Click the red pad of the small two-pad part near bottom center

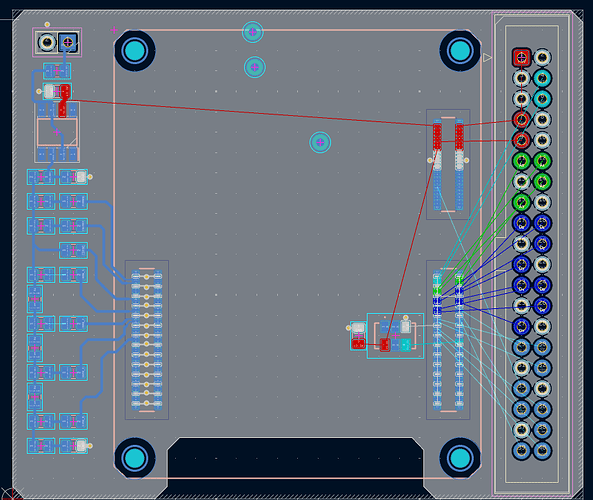pos(358,344)
